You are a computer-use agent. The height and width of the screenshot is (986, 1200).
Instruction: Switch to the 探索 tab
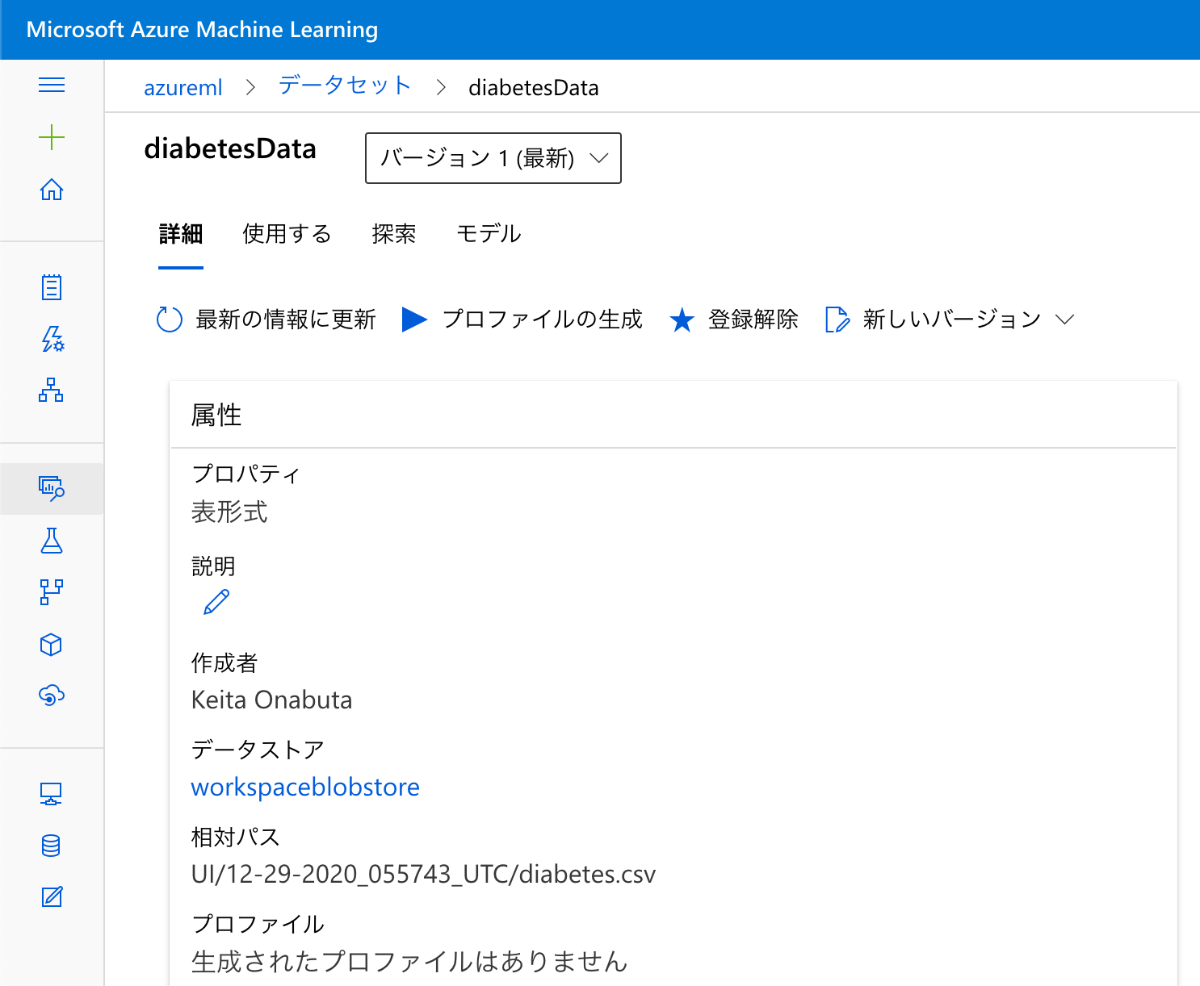click(x=394, y=234)
